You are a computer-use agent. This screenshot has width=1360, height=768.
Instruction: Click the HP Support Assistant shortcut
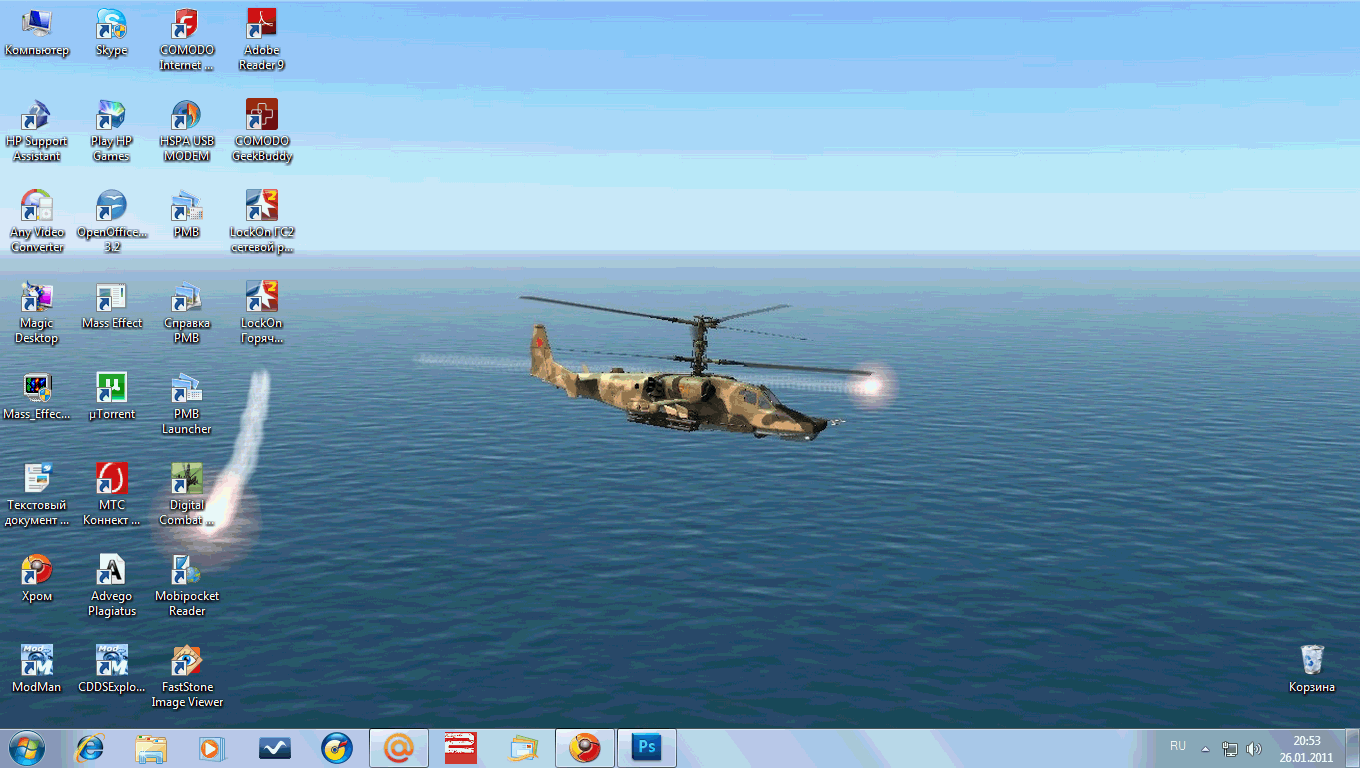(x=37, y=131)
